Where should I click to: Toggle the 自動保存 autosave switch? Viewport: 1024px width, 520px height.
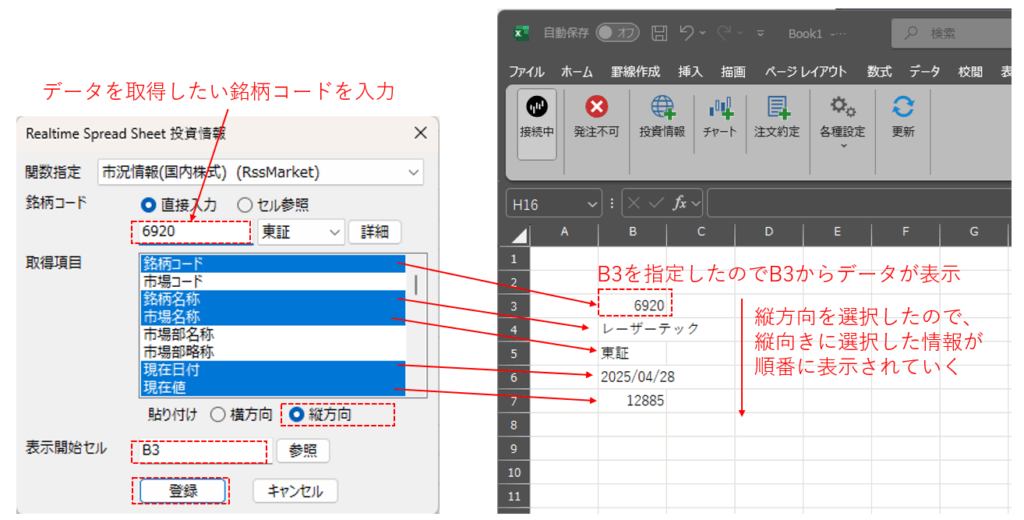[x=616, y=33]
